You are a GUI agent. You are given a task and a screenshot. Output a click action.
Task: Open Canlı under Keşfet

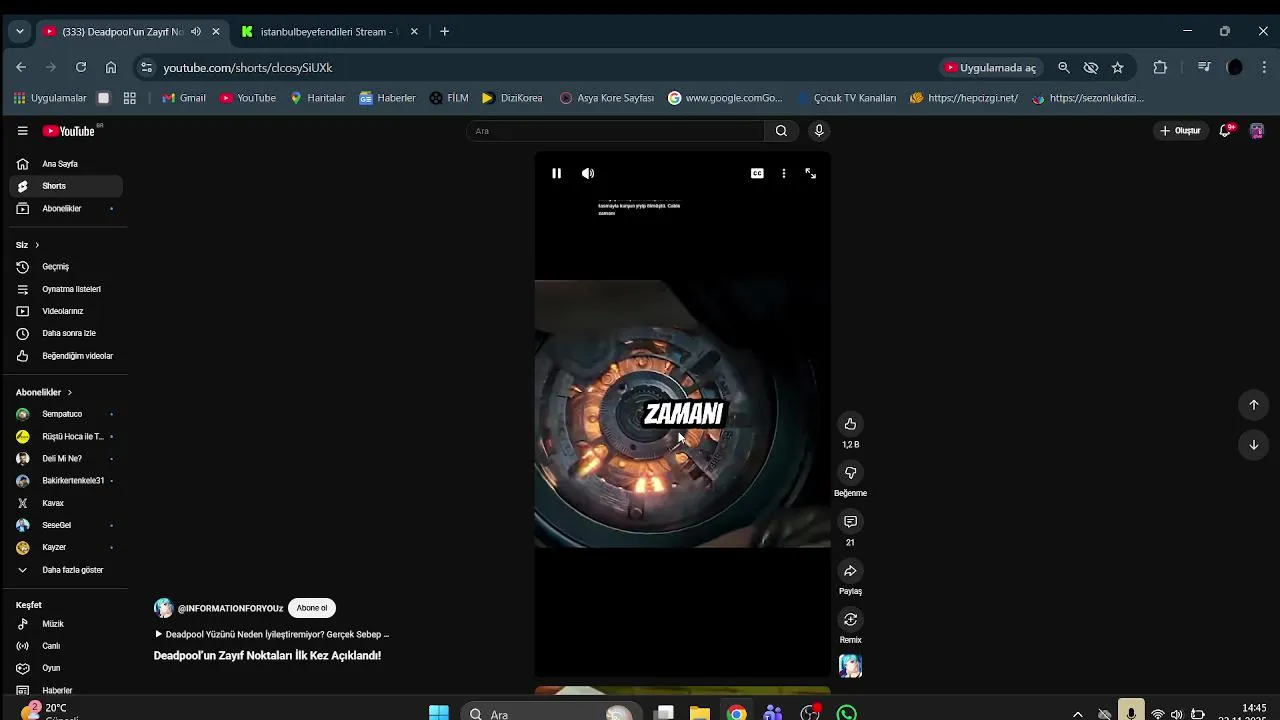pyautogui.click(x=66, y=646)
